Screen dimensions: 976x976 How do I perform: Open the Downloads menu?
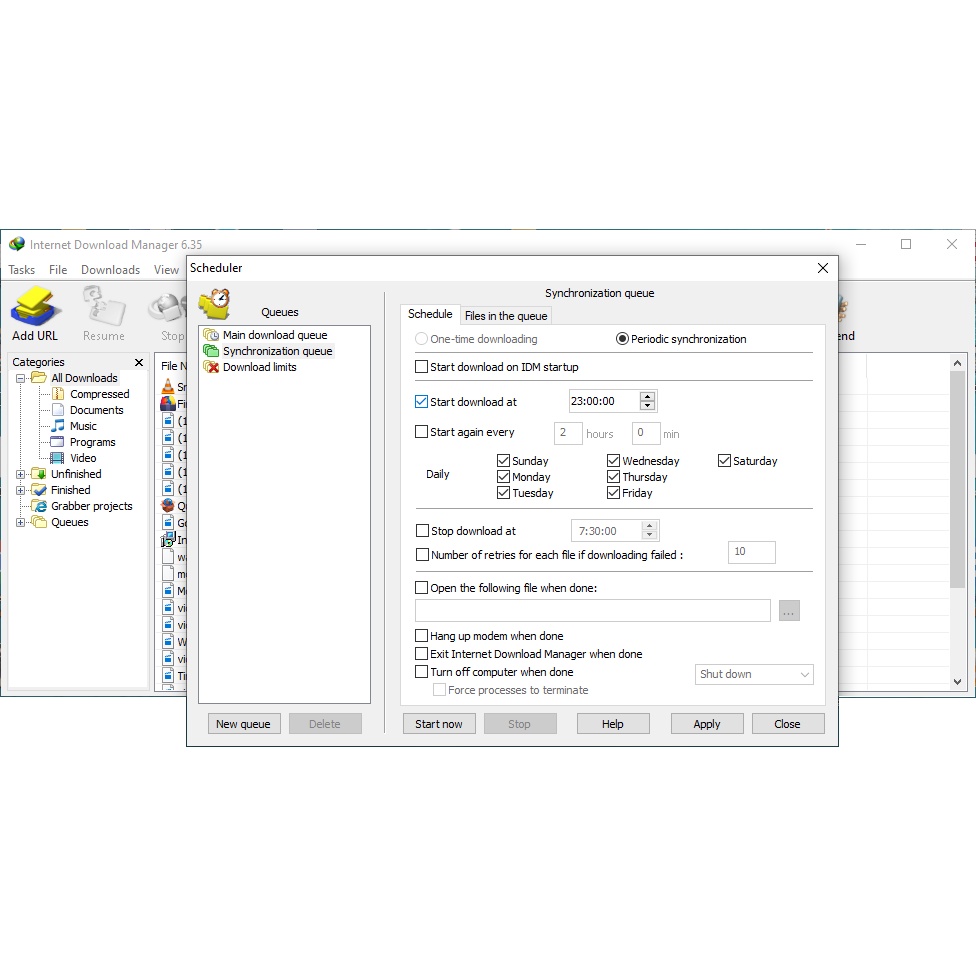coord(110,270)
